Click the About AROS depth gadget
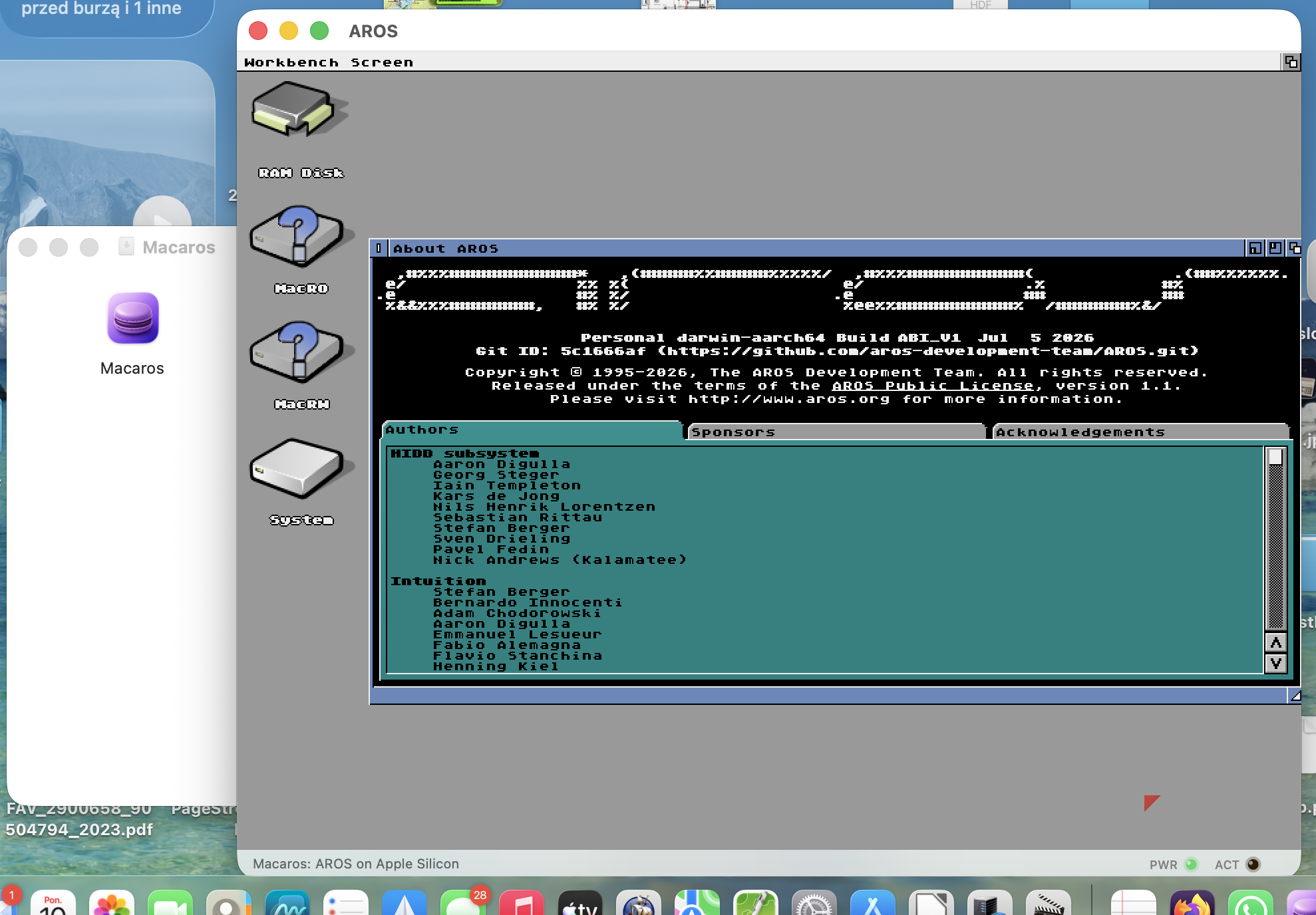The width and height of the screenshot is (1316, 915). coord(1294,248)
